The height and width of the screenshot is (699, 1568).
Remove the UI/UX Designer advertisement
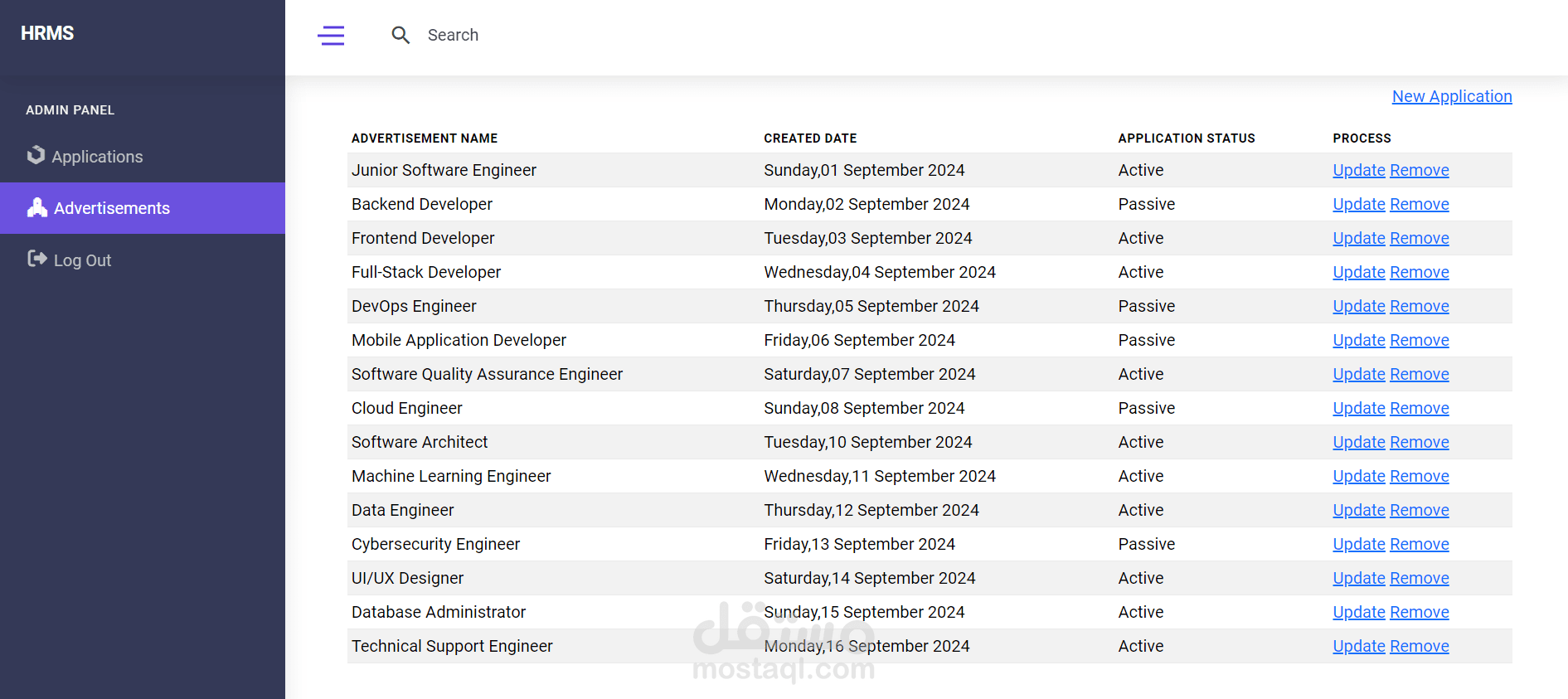click(x=1420, y=578)
